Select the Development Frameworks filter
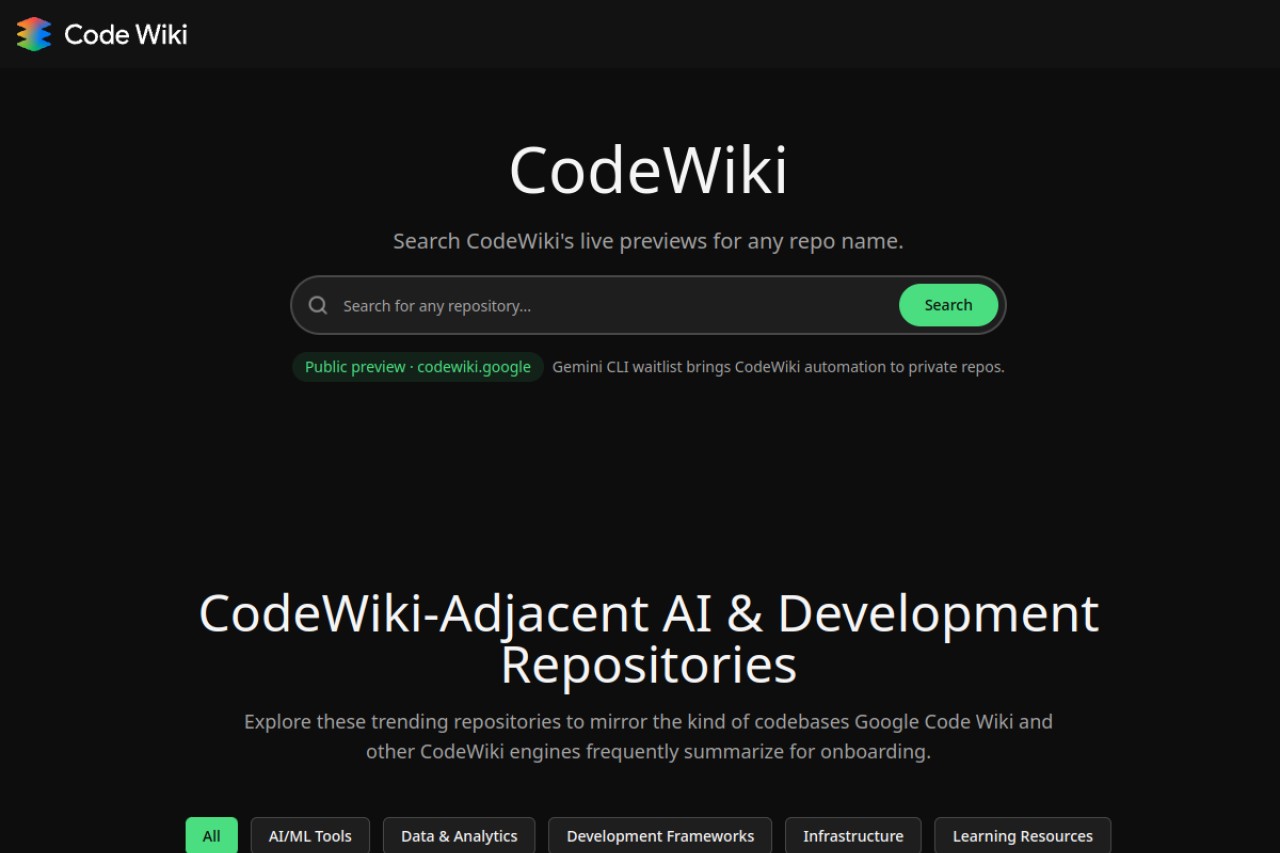This screenshot has height=853, width=1280. point(660,836)
